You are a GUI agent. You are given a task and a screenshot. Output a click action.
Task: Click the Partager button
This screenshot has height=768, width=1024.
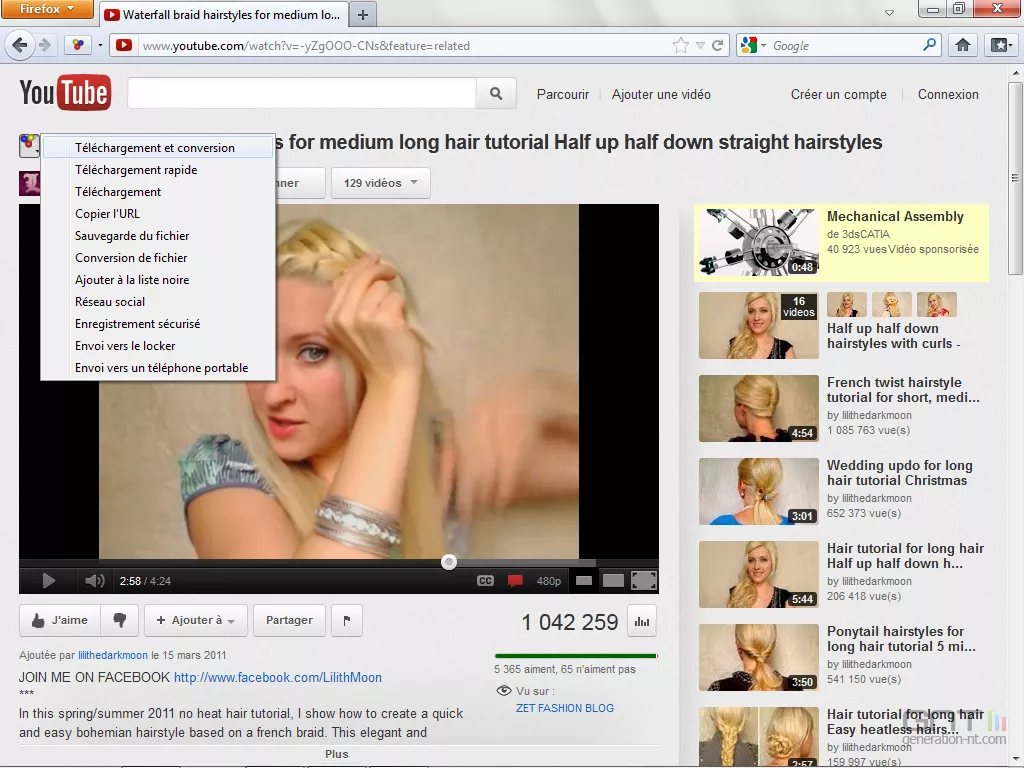289,620
